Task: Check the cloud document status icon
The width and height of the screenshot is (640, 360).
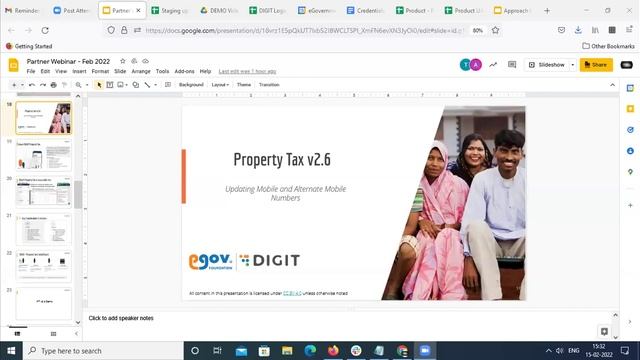Action: pos(145,61)
